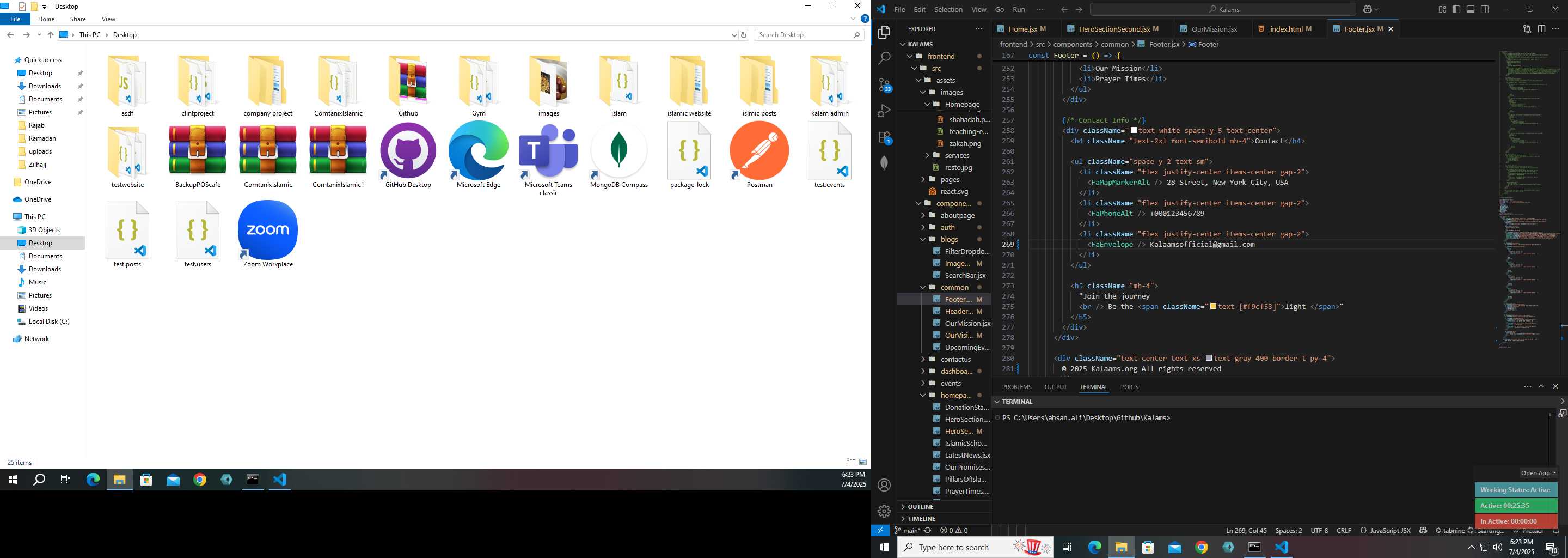This screenshot has width=1568, height=558.
Task: Open the Search view in VS Code activity bar
Action: [884, 58]
